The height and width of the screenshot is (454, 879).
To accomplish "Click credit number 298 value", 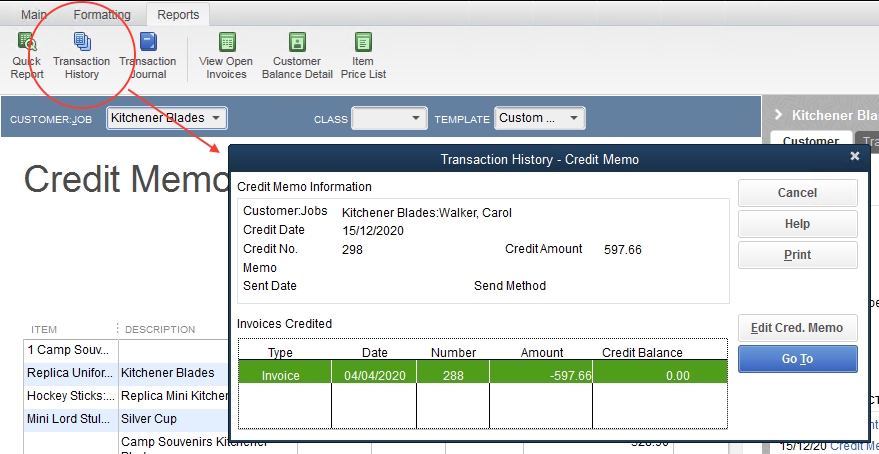I will (352, 250).
